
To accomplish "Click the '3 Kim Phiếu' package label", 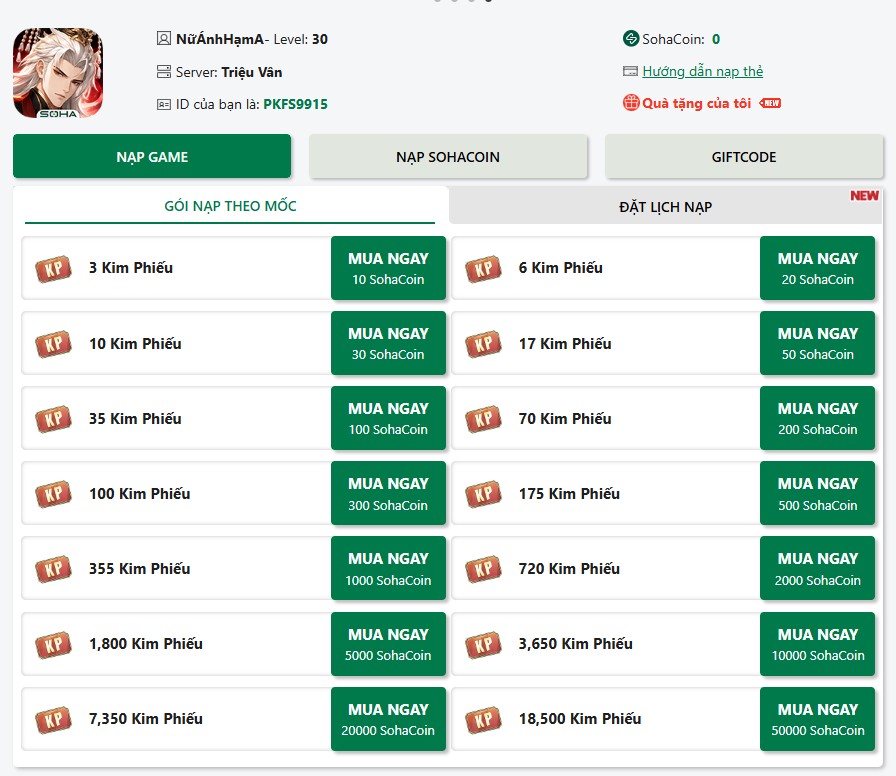I will tap(131, 267).
